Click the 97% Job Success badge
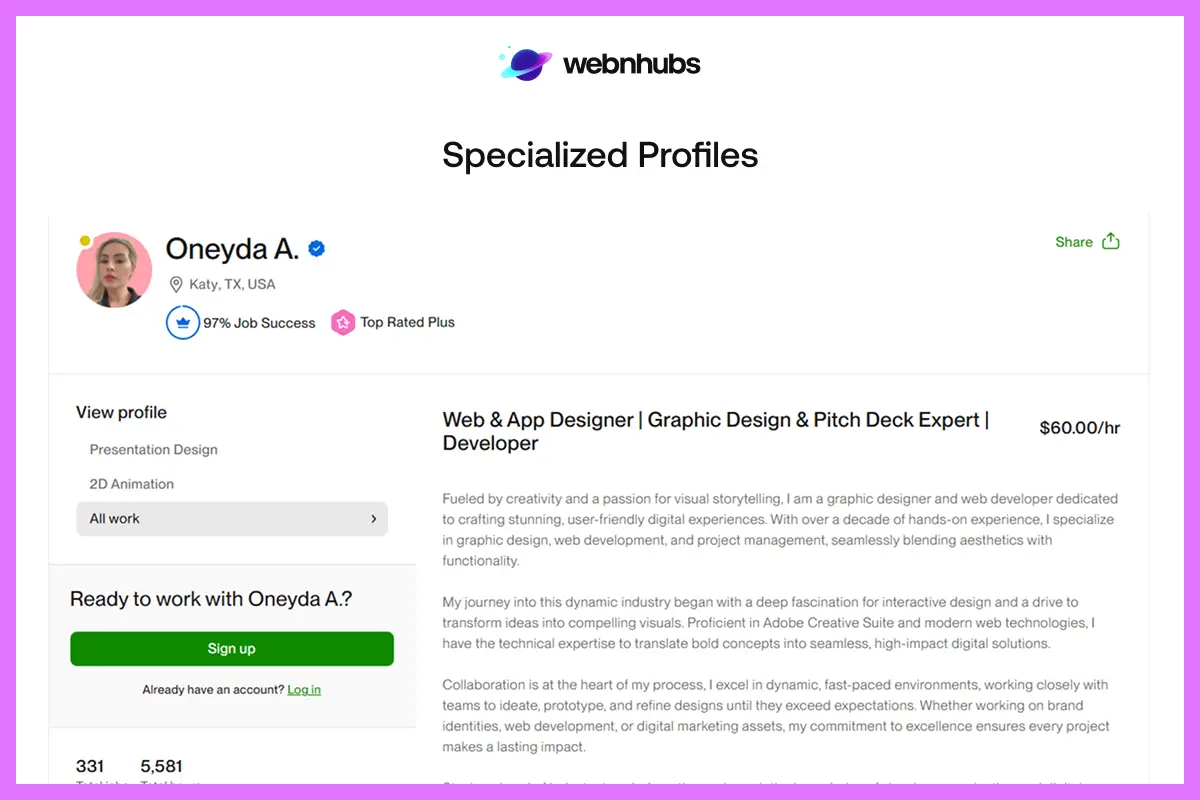 240,322
